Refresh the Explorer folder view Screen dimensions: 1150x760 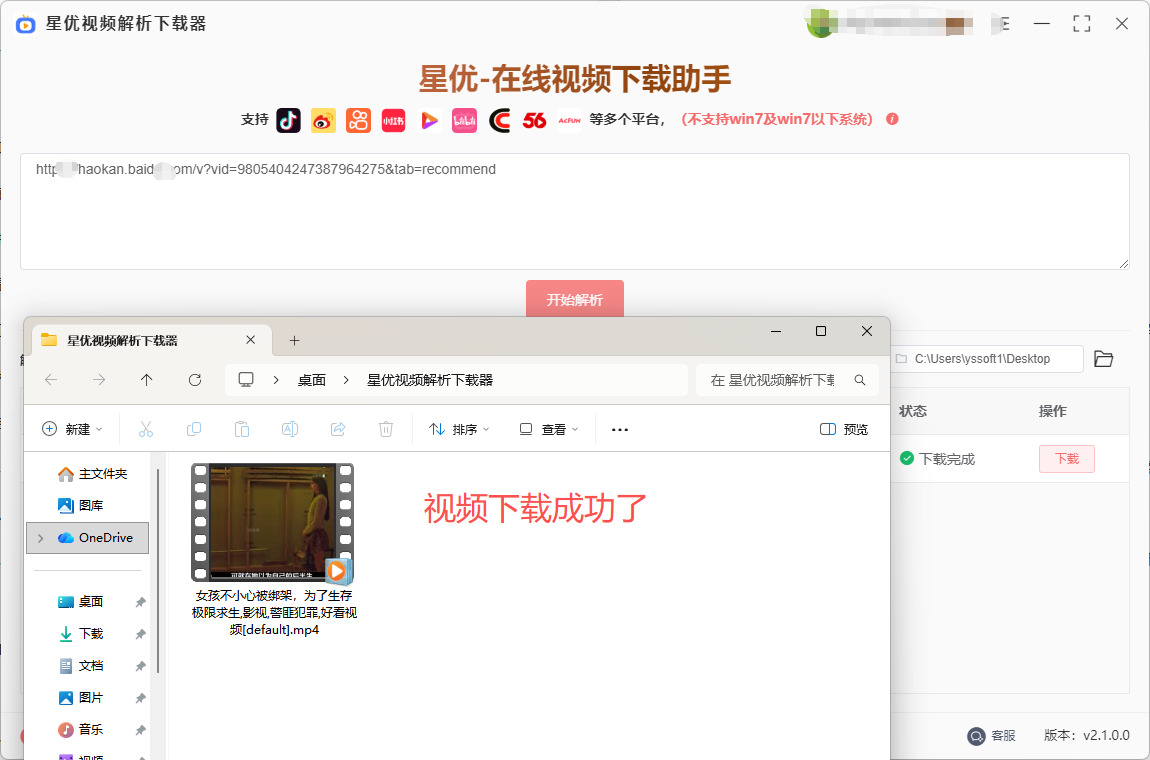pyautogui.click(x=195, y=380)
